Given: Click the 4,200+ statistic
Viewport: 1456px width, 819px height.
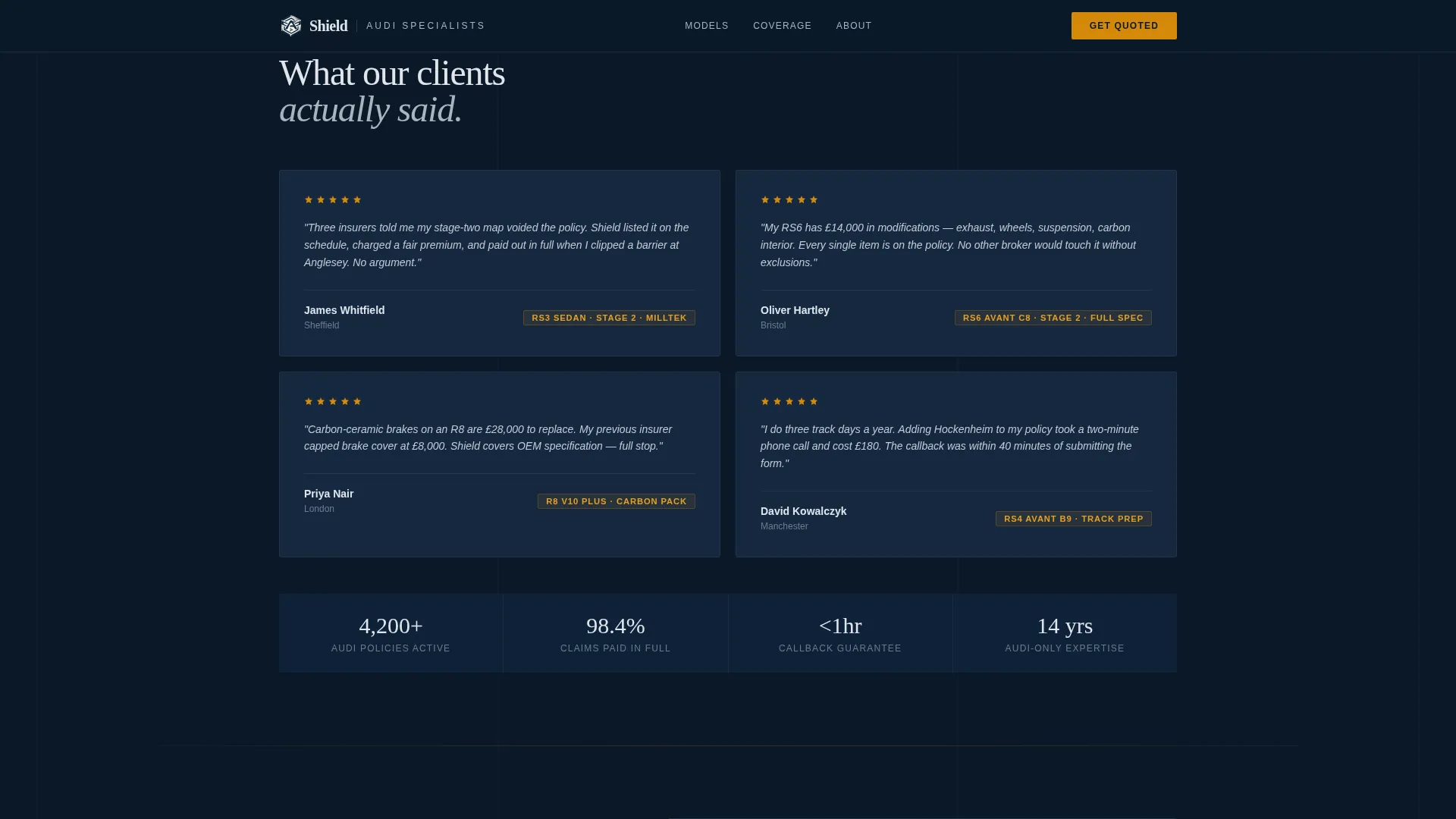Looking at the screenshot, I should (x=391, y=626).
